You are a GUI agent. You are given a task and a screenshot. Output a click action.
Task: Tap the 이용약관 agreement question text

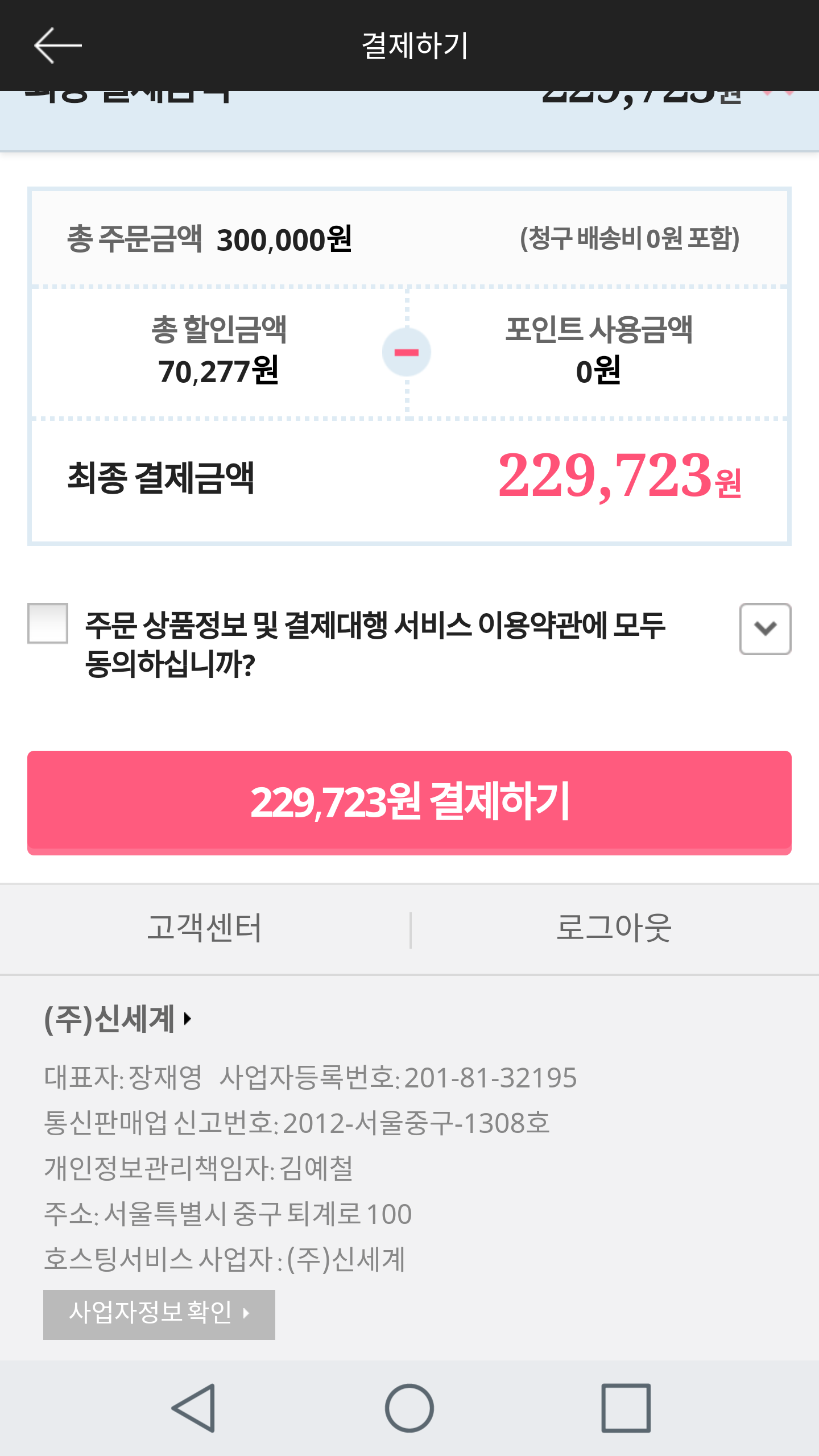(375, 644)
